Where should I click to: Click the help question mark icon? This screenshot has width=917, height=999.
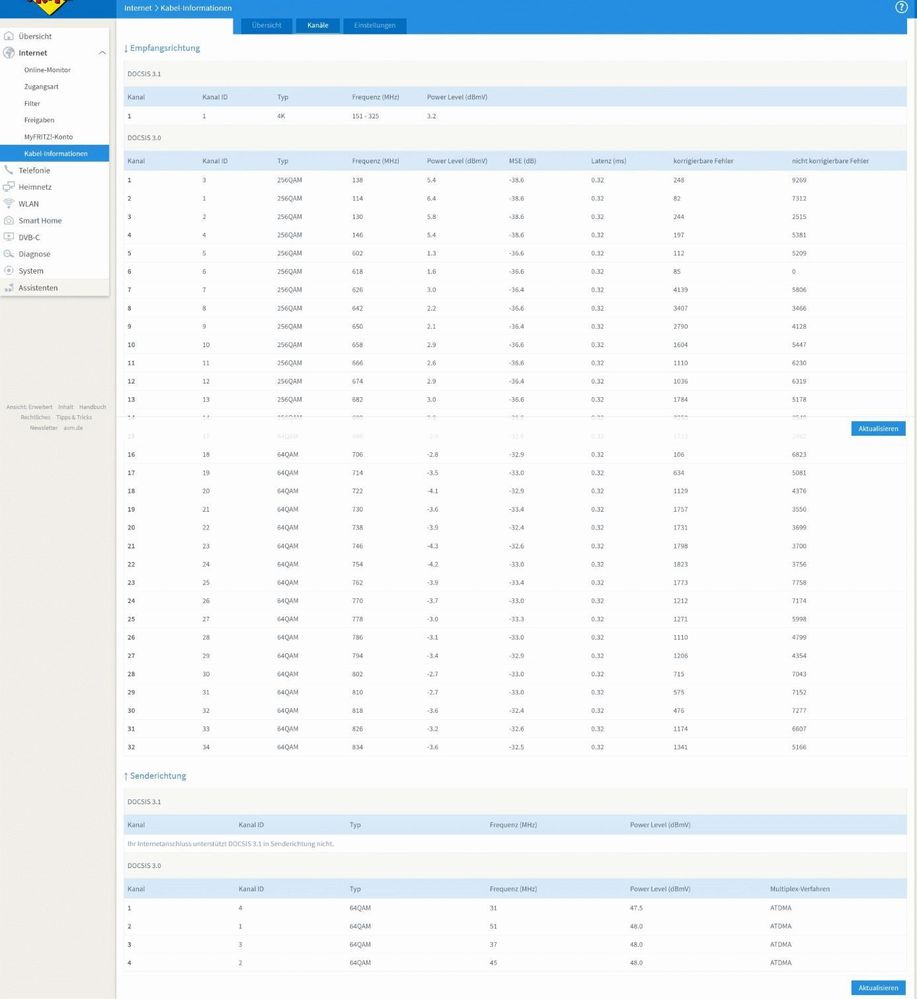tap(901, 8)
